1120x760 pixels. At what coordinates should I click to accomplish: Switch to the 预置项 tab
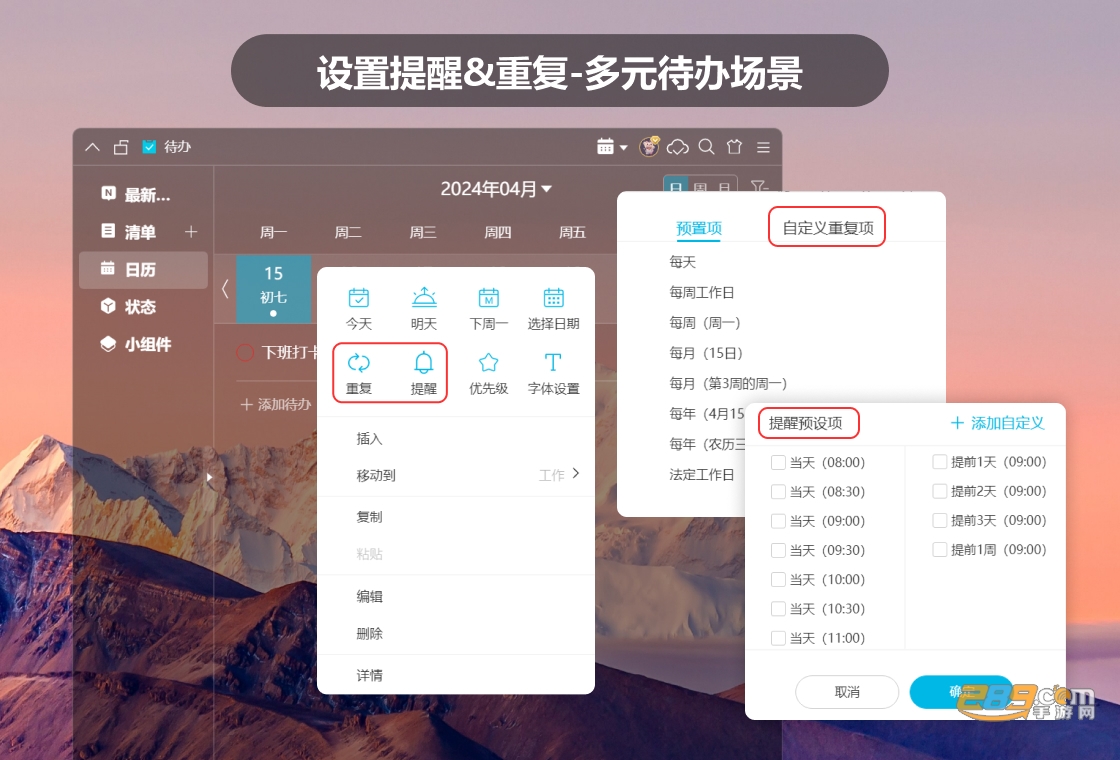(699, 228)
